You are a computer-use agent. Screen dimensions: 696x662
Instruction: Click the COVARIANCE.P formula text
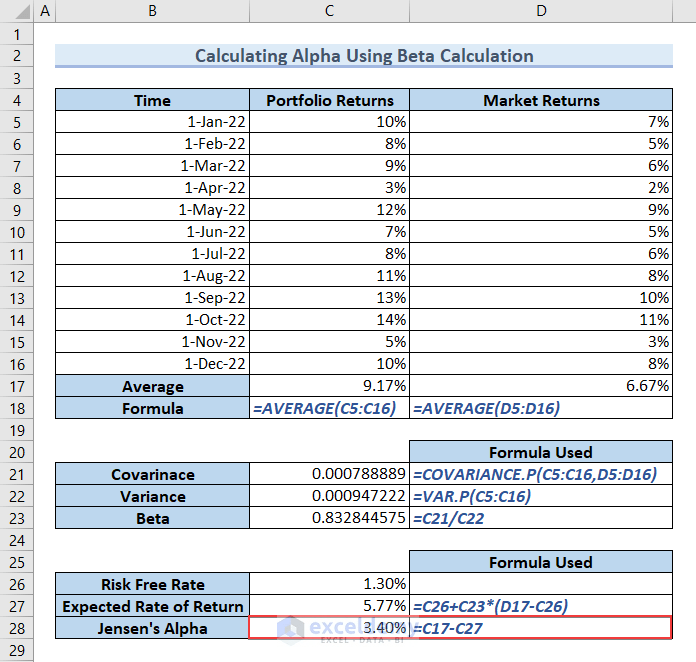coord(535,475)
